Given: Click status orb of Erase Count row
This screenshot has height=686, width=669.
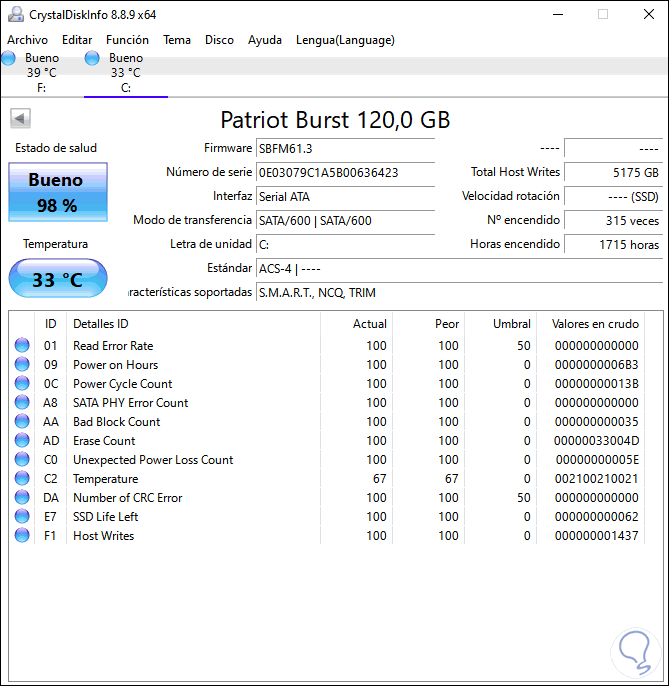Looking at the screenshot, I should 22,440.
